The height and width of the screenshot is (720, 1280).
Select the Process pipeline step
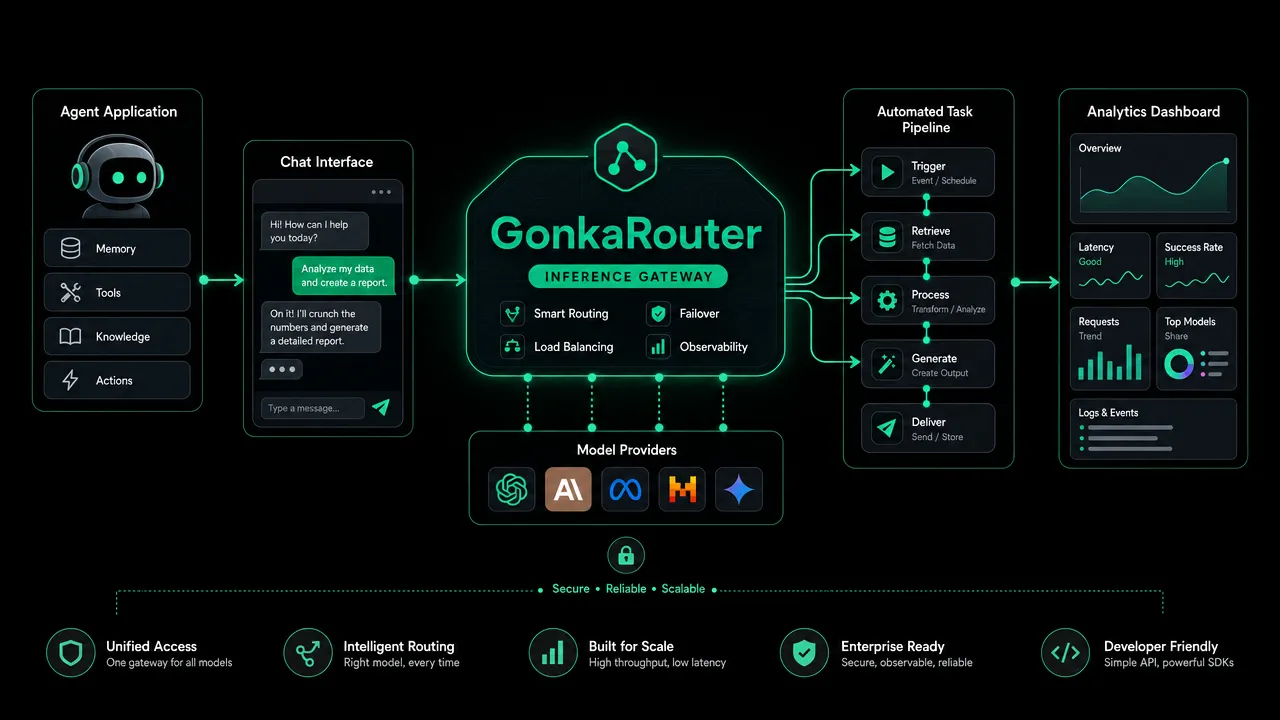[x=928, y=301]
